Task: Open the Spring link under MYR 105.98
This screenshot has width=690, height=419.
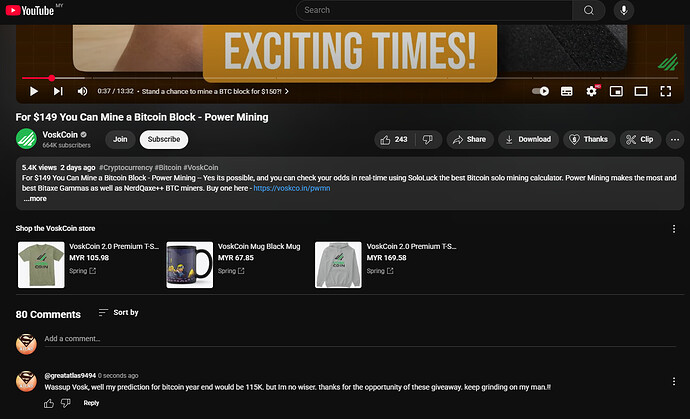Action: tap(82, 271)
